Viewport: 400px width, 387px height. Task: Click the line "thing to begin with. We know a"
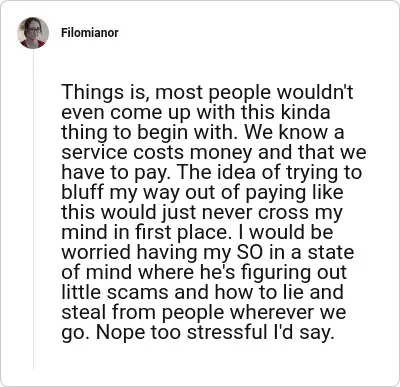(203, 132)
